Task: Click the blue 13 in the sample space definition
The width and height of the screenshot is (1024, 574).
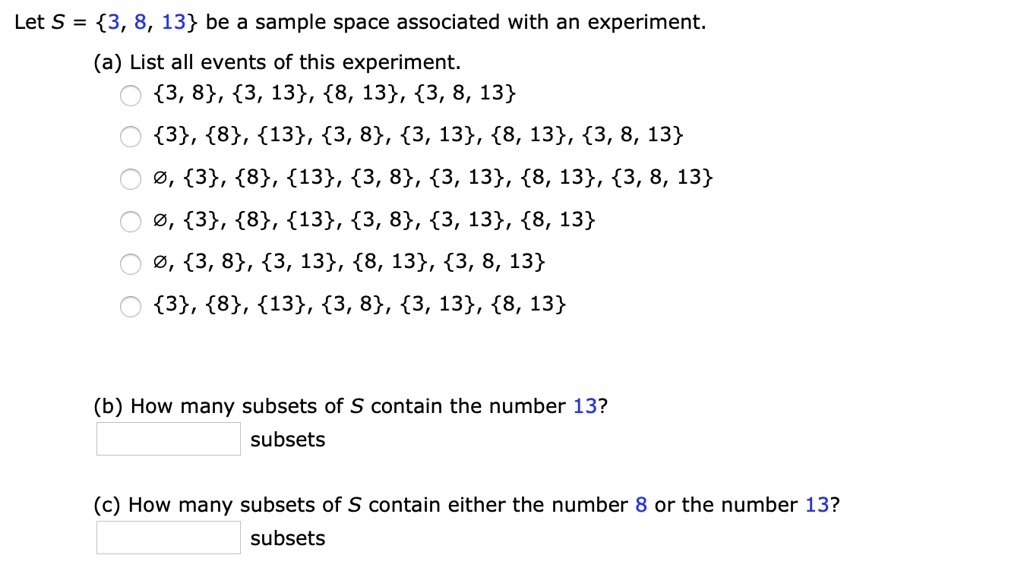Action: point(173,22)
